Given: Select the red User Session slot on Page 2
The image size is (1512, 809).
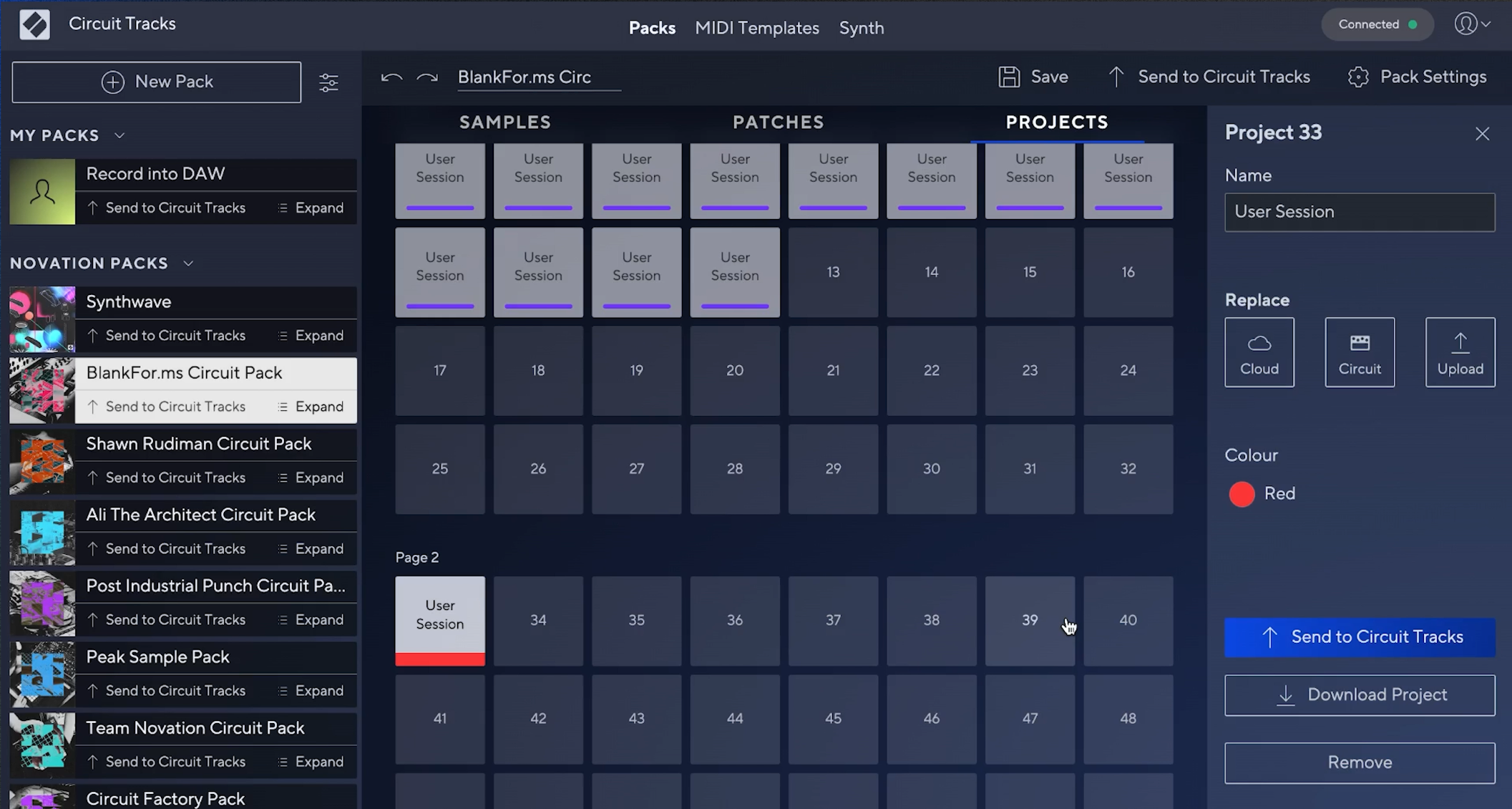Looking at the screenshot, I should (x=440, y=621).
